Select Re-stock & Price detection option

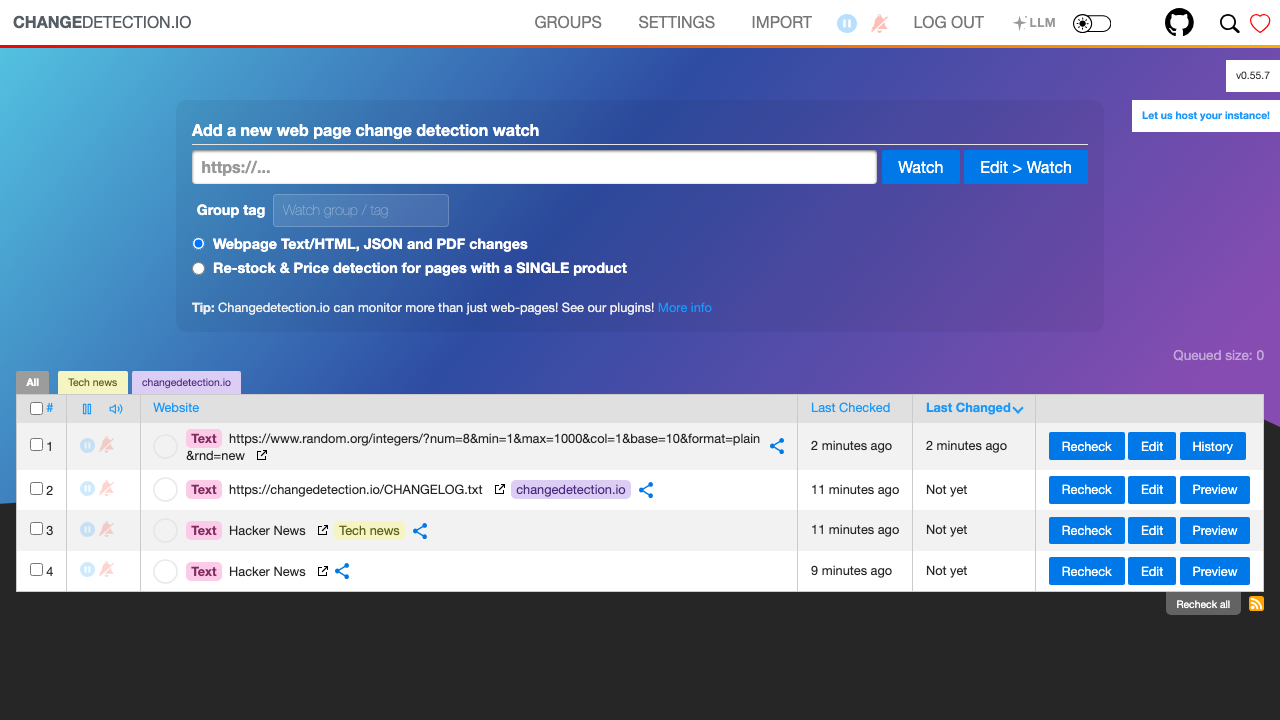pos(198,268)
